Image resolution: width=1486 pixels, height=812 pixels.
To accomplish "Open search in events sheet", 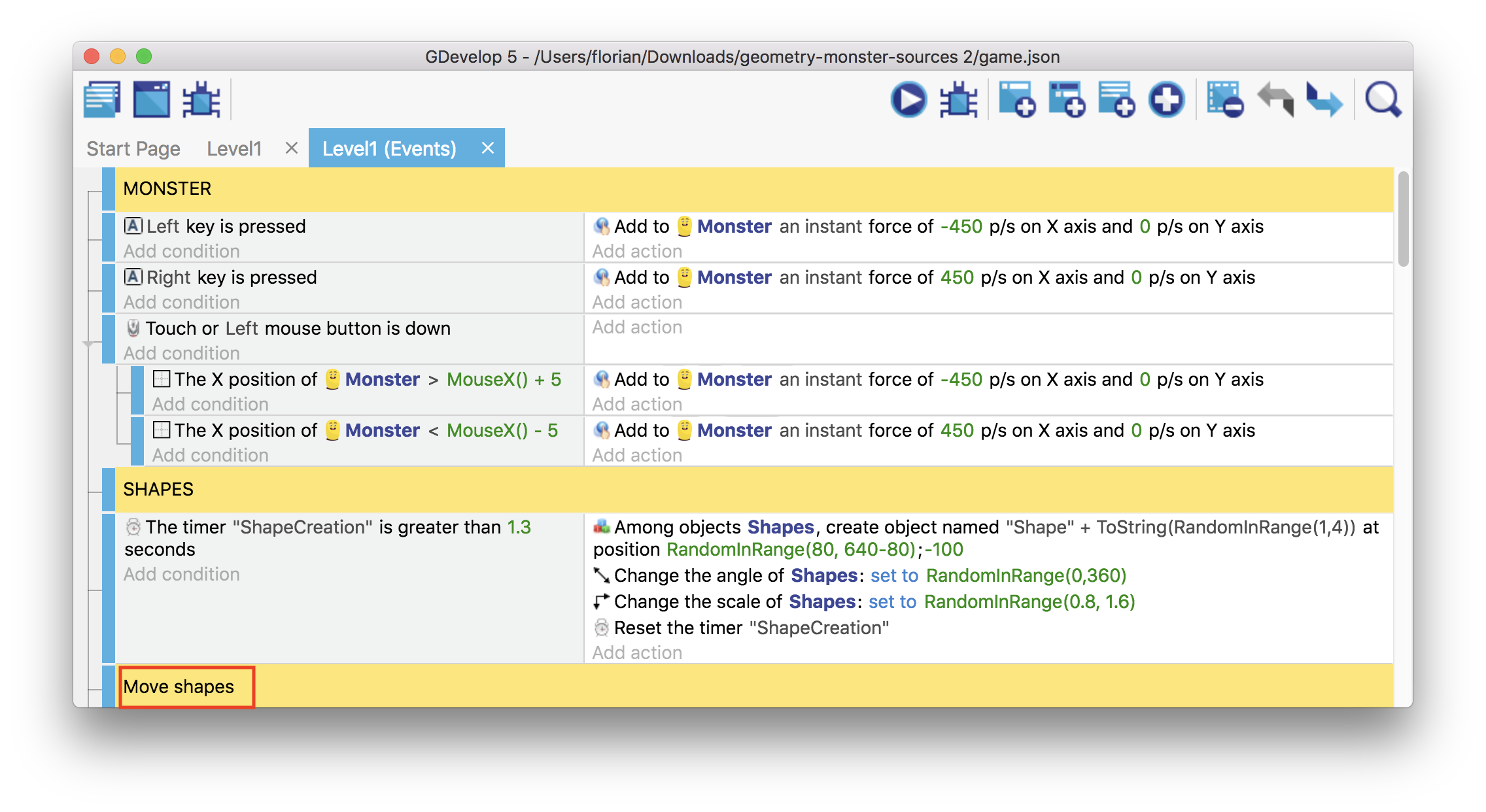I will [1383, 99].
